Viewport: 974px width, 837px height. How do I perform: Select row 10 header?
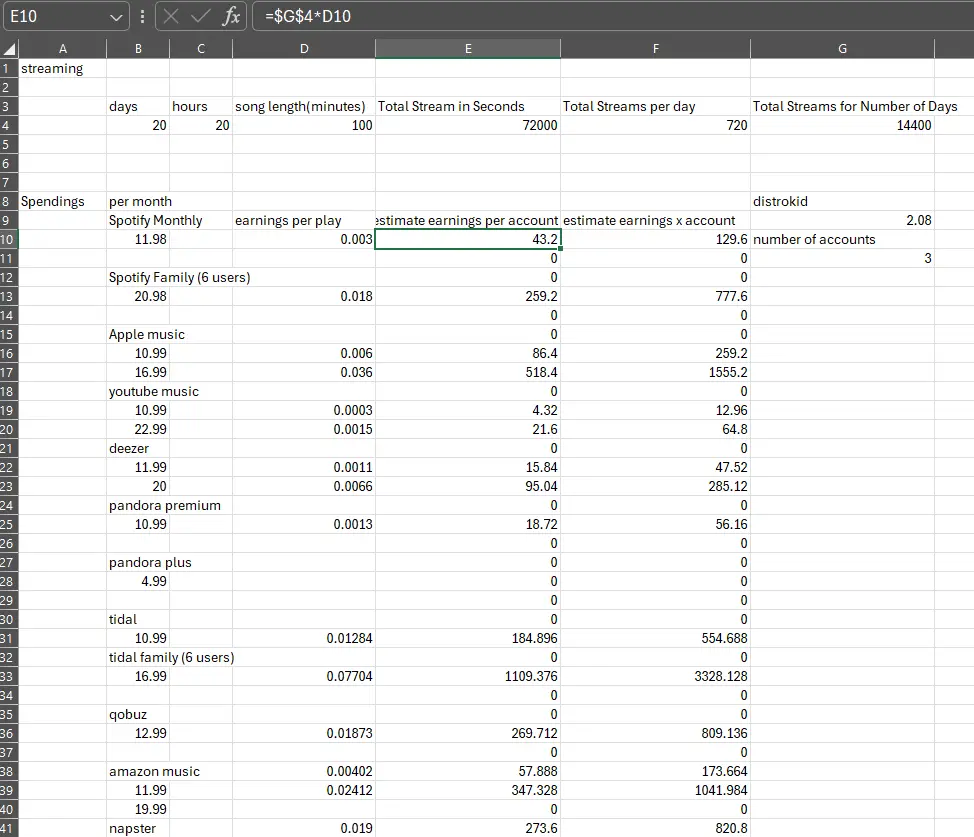[9, 239]
